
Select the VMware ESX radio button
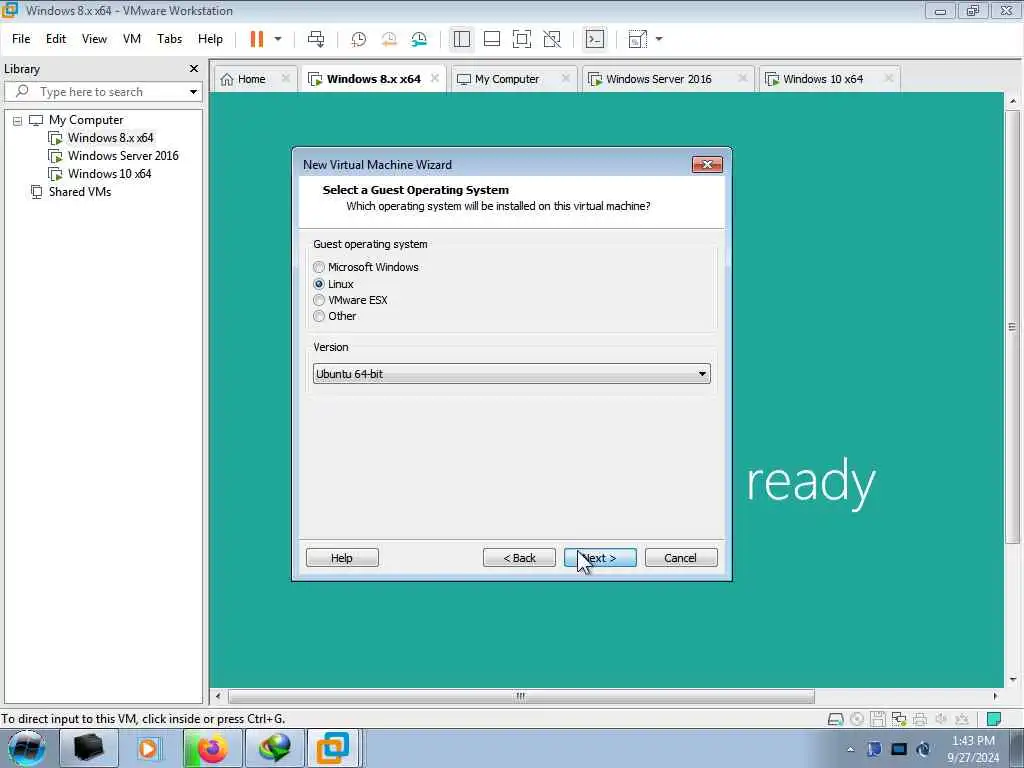319,300
